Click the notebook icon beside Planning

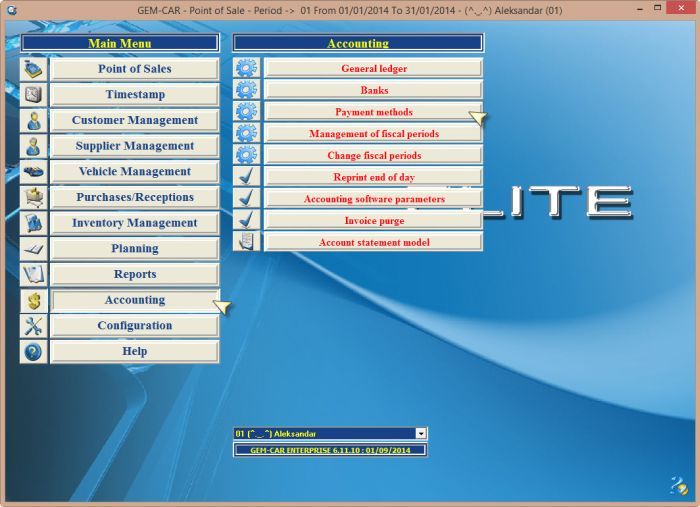click(33, 249)
